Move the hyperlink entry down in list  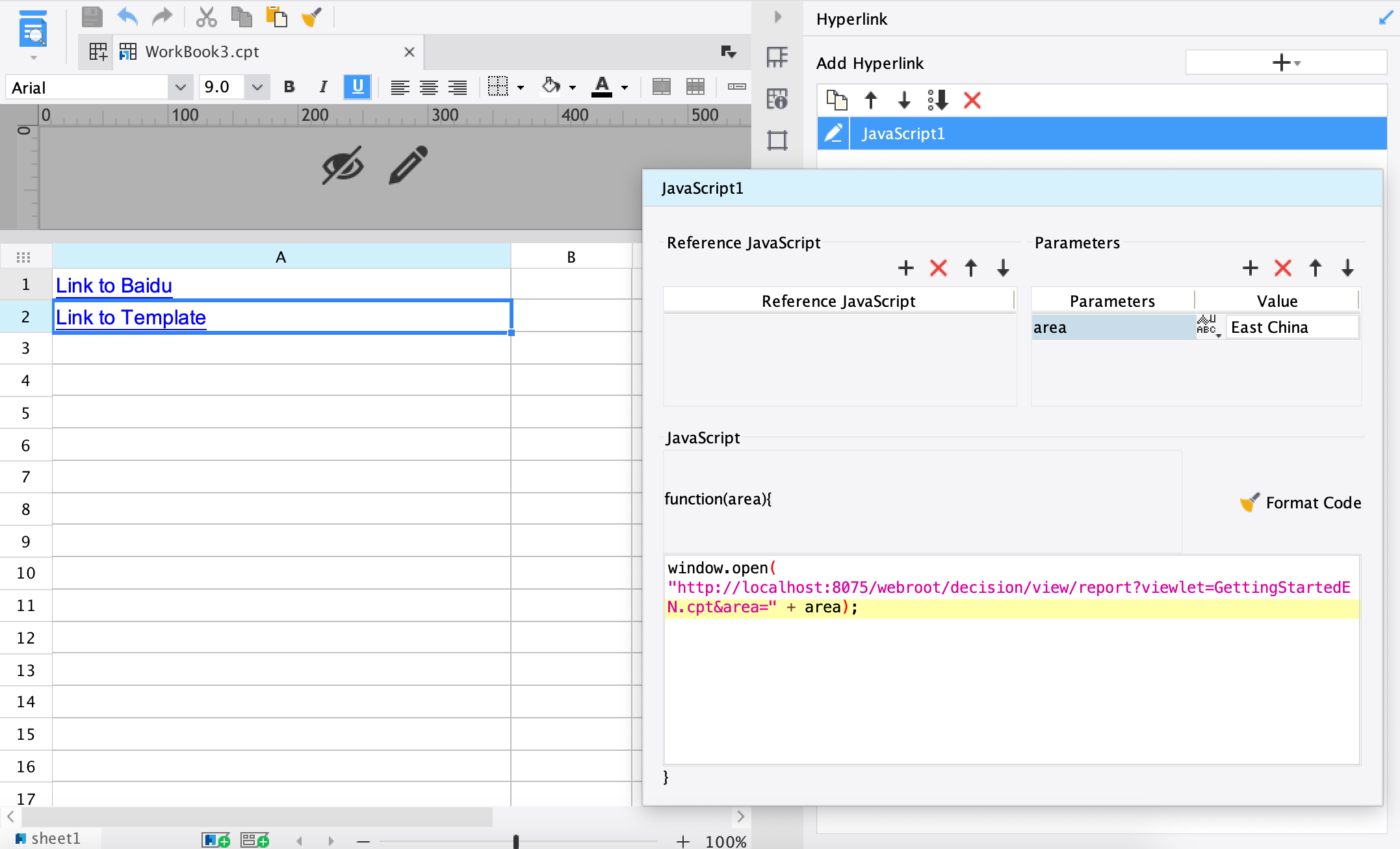(904, 100)
